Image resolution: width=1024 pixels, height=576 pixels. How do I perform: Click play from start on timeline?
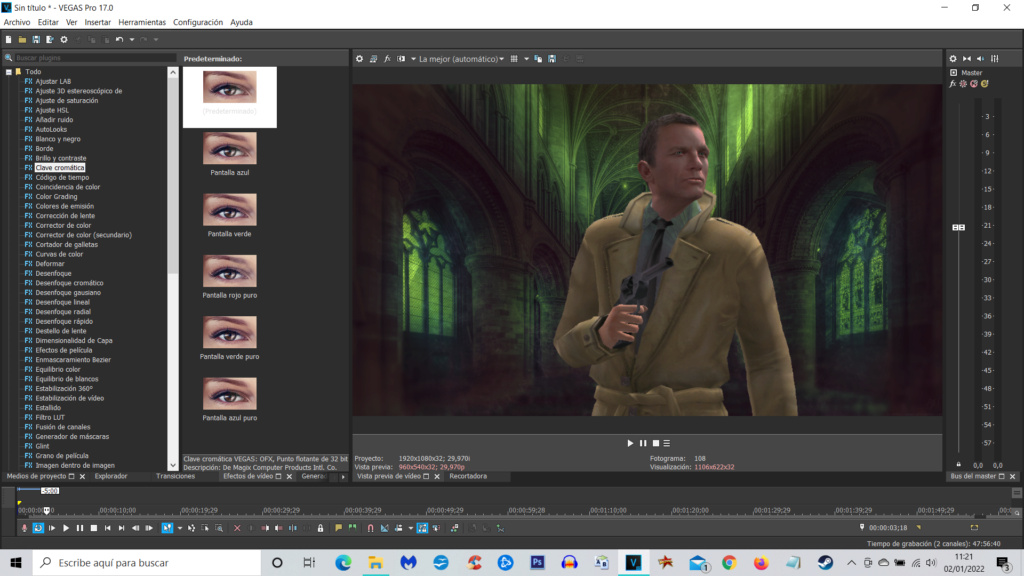pos(52,528)
